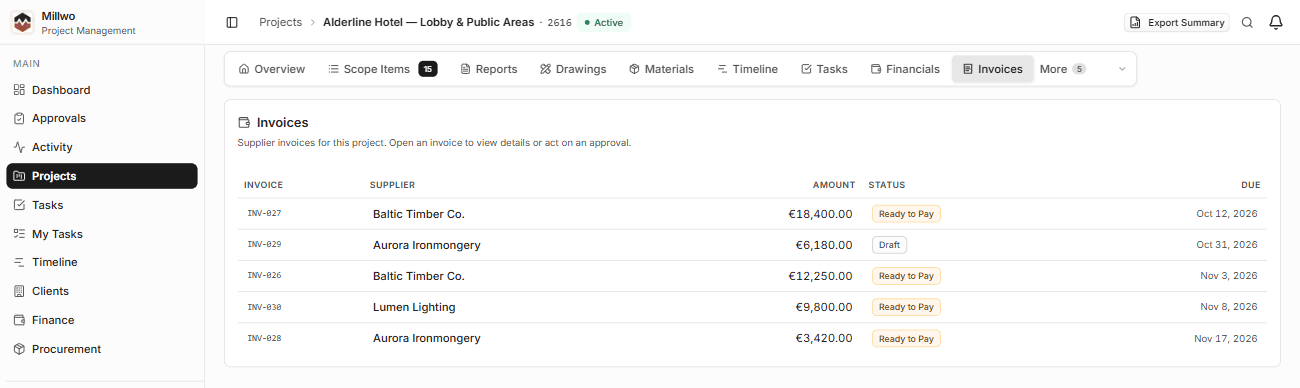Open invoice INV-026
The image size is (1300, 388).
(752, 276)
